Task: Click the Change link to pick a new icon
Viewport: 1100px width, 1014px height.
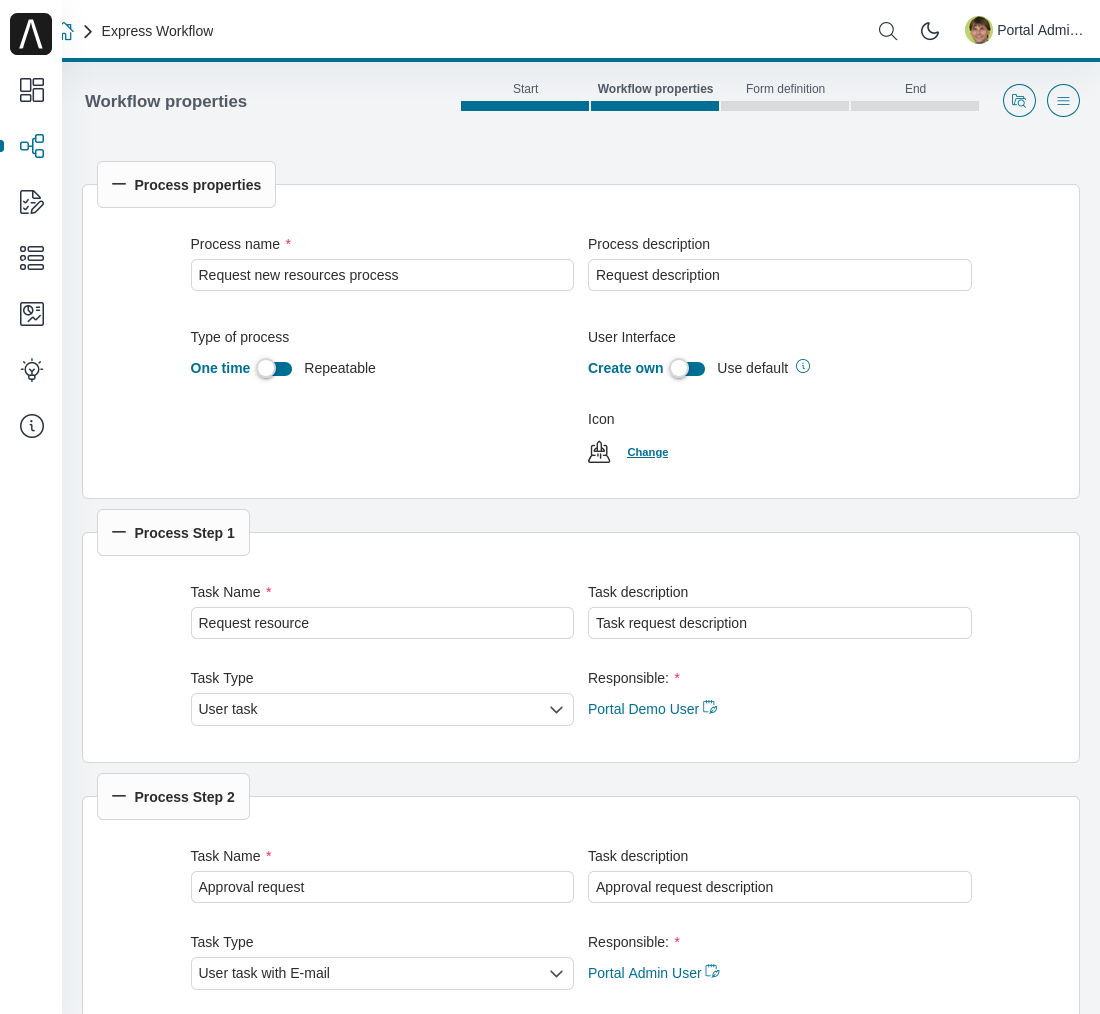Action: 647,452
